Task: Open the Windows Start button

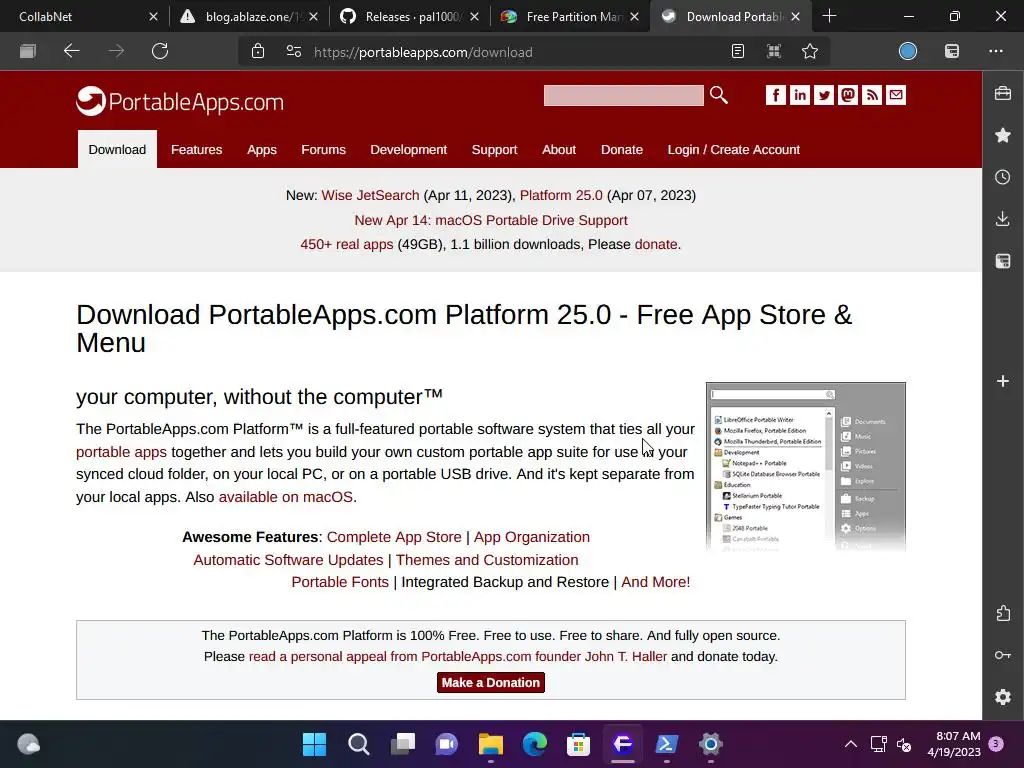Action: pyautogui.click(x=314, y=744)
